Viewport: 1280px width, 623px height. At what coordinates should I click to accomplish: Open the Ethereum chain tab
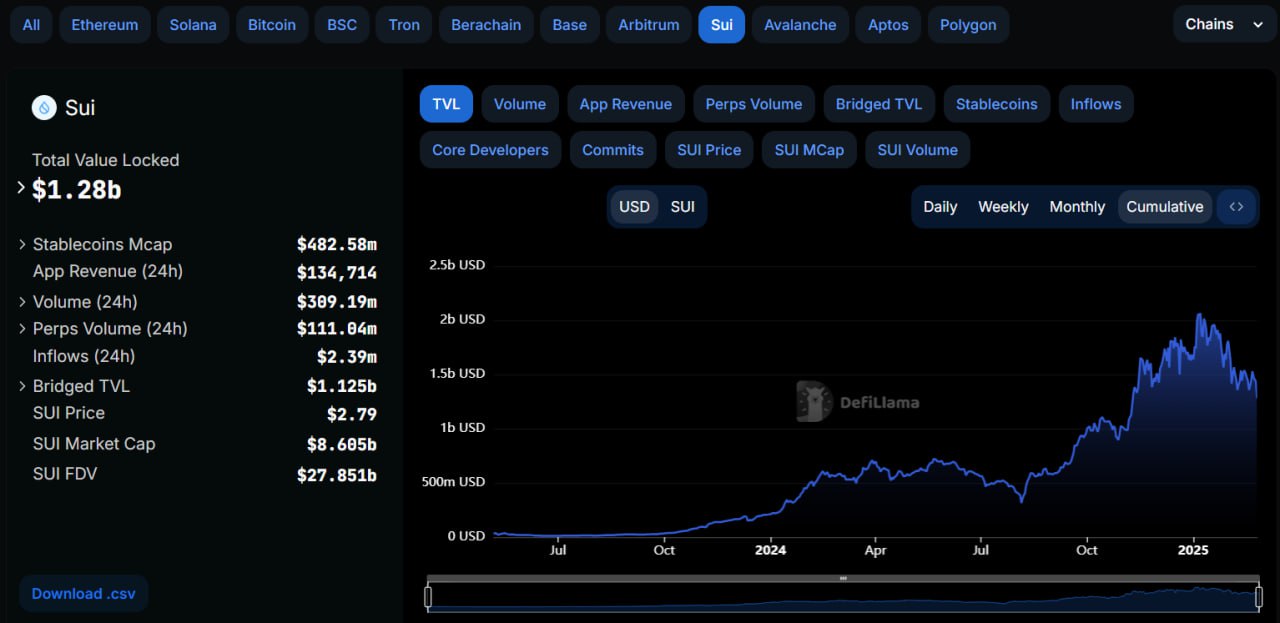tap(105, 25)
